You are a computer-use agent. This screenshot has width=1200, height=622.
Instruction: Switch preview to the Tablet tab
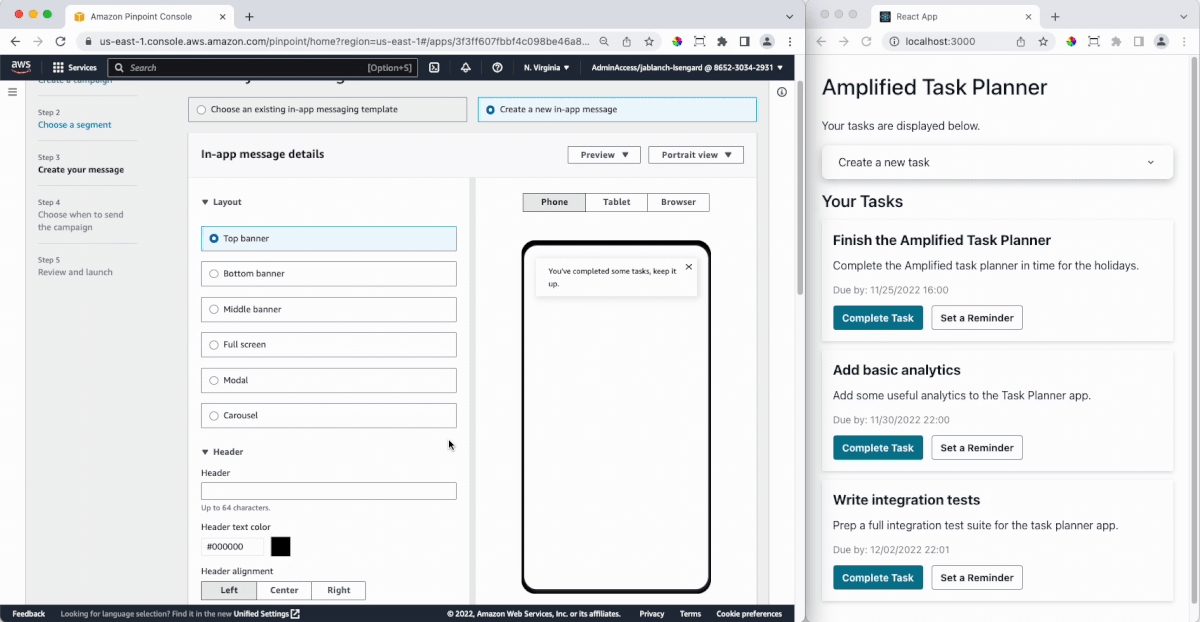coord(617,202)
